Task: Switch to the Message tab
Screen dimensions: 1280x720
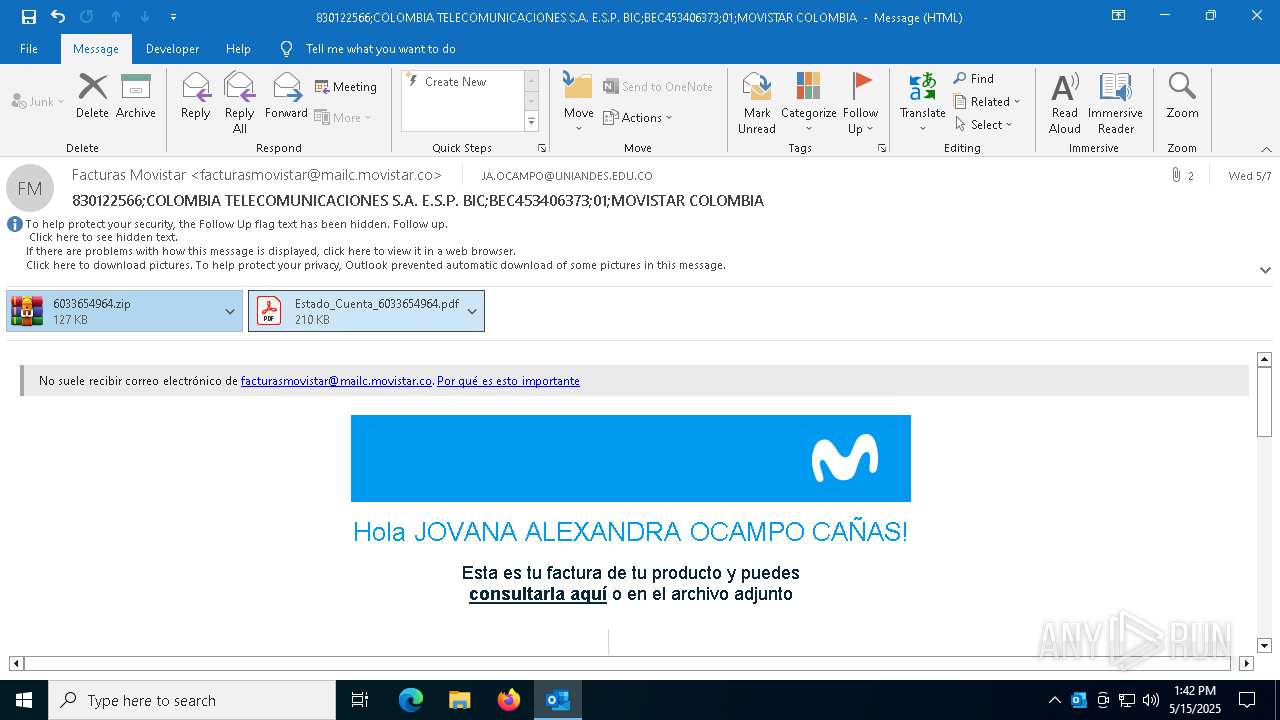Action: (x=96, y=49)
